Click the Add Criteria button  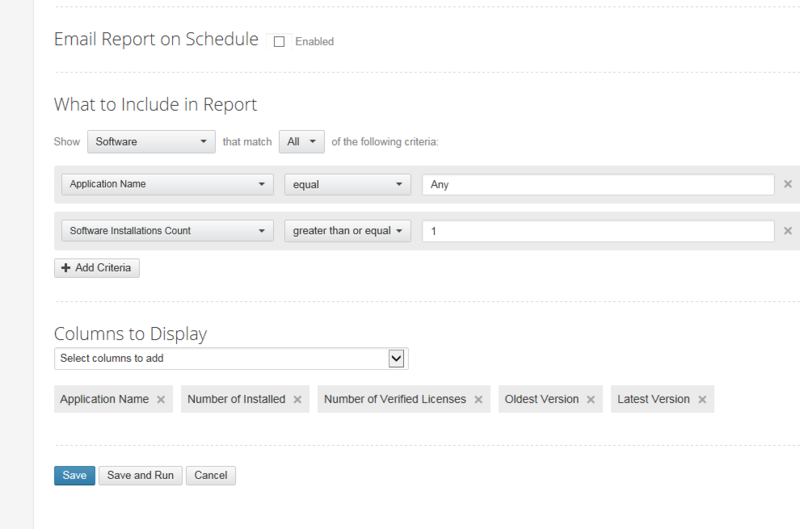[x=97, y=268]
